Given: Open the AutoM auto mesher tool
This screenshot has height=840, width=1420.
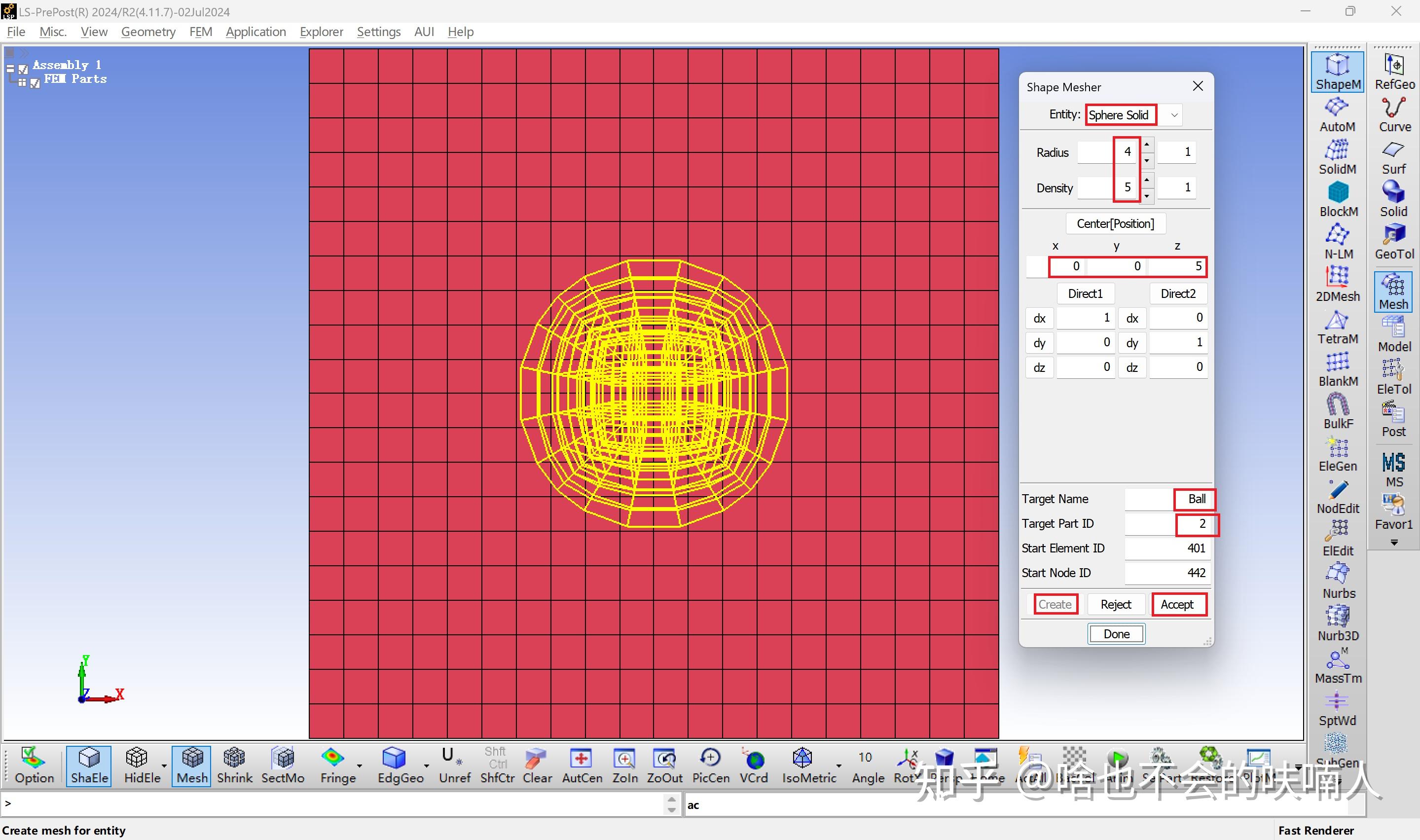Looking at the screenshot, I should click(x=1337, y=115).
